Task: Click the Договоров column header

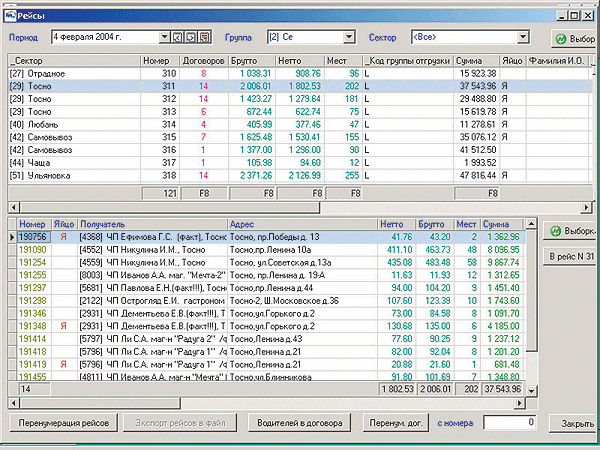Action: pyautogui.click(x=204, y=61)
